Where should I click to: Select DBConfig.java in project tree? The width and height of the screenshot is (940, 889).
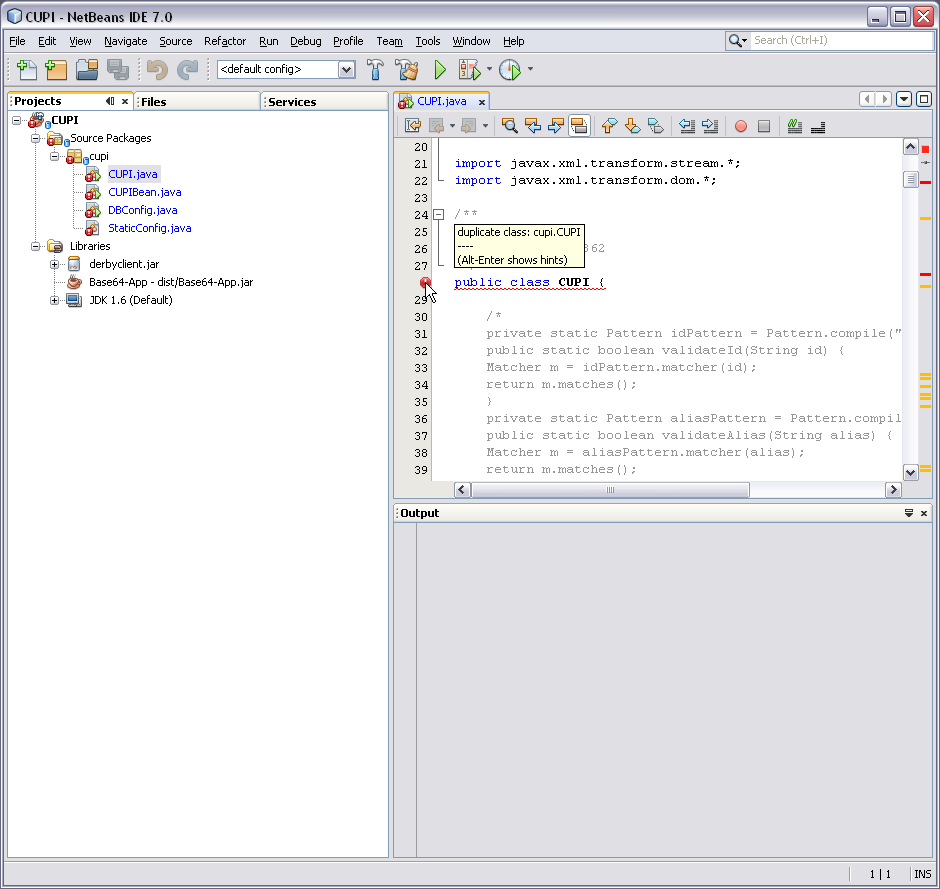coord(143,210)
